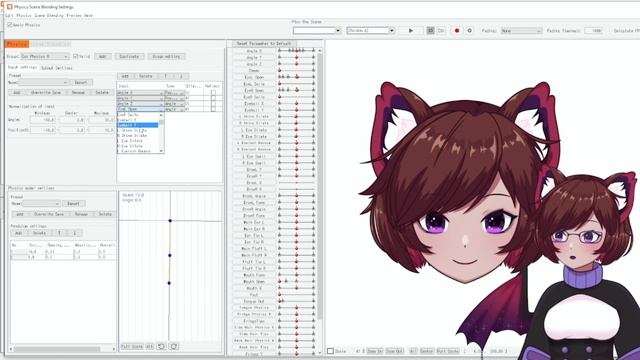This screenshot has height=360, width=640.
Task: Click Add button under Pendulum settings
Action: click(18, 233)
